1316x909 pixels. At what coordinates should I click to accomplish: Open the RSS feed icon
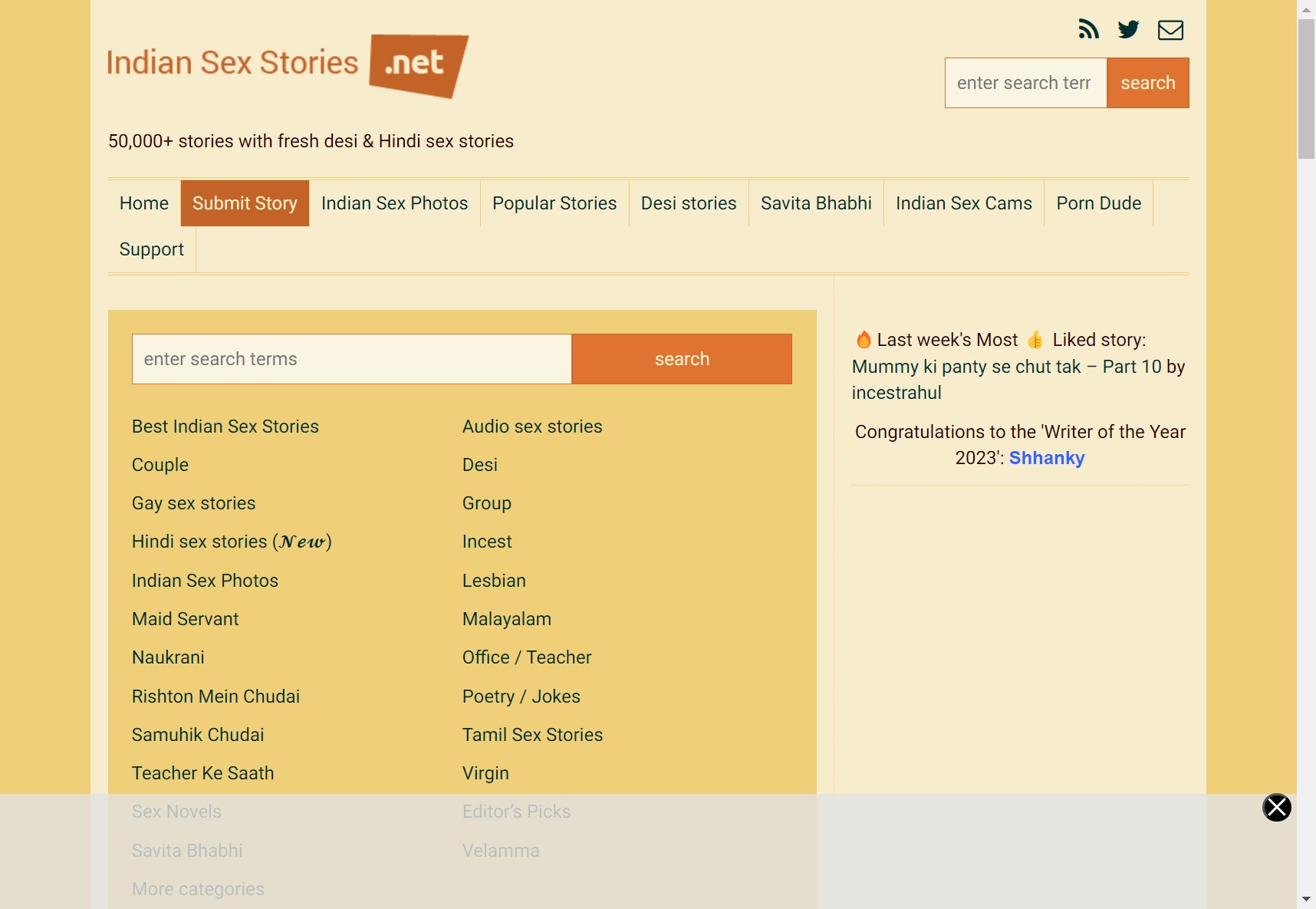(1088, 30)
